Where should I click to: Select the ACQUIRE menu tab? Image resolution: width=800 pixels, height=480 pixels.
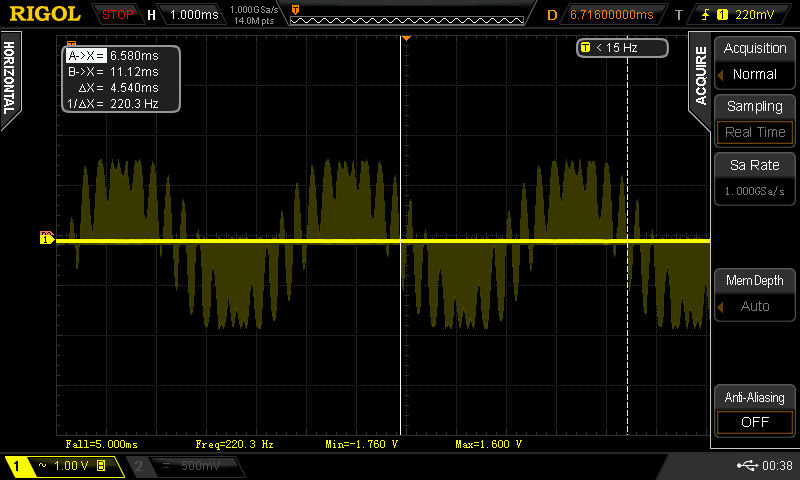pos(700,78)
